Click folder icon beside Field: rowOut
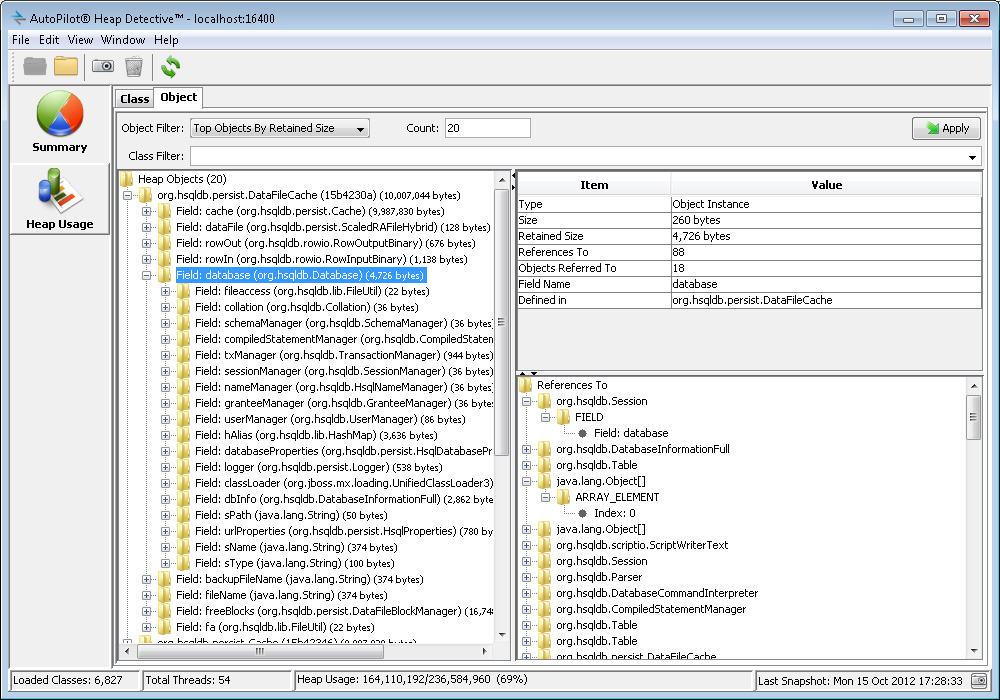Screen dimensions: 1000x700 (x=165, y=243)
